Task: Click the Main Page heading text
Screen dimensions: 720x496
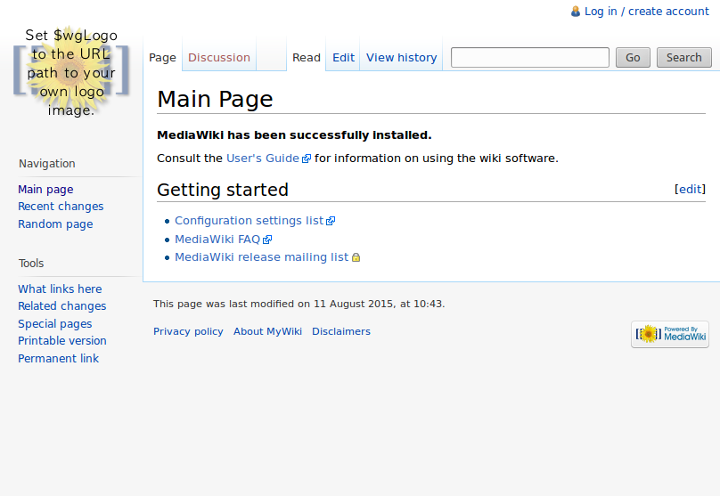Action: point(215,99)
